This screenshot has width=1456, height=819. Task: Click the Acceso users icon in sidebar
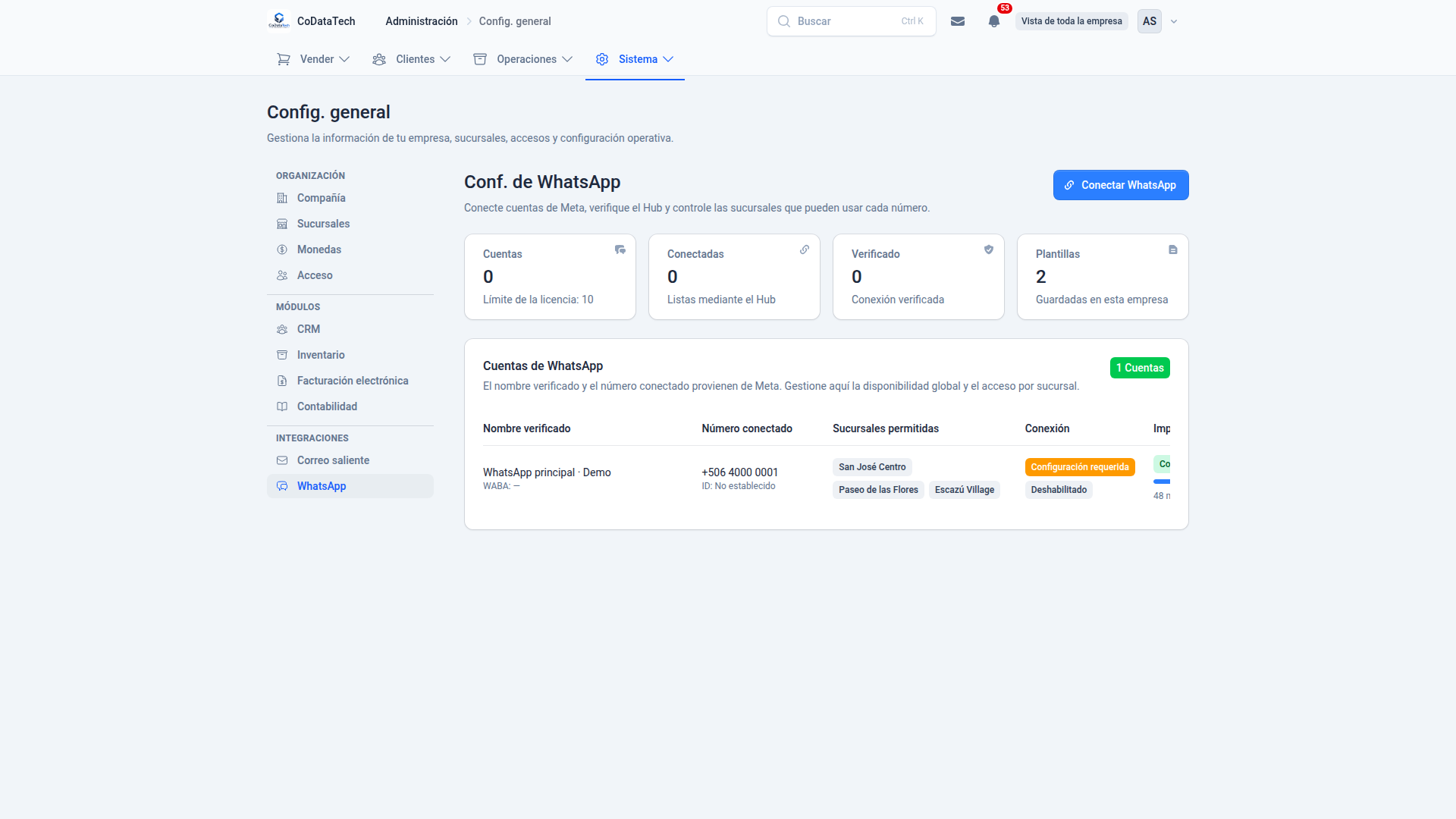point(282,275)
